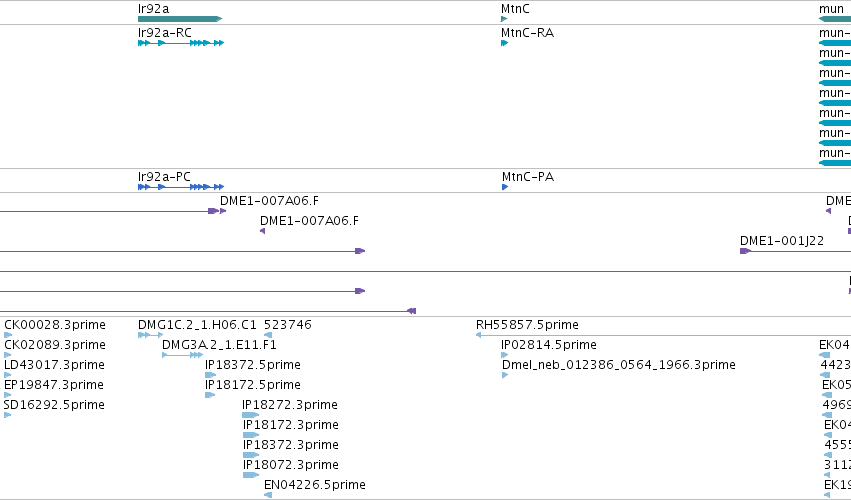Screen dimensions: 851x500
Task: Select the Ir92a-PC protein label
Action: pyautogui.click(x=164, y=176)
